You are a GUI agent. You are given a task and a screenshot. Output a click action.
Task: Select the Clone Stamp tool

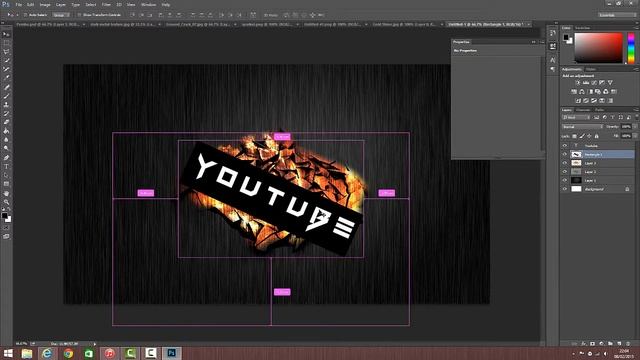(x=6, y=104)
